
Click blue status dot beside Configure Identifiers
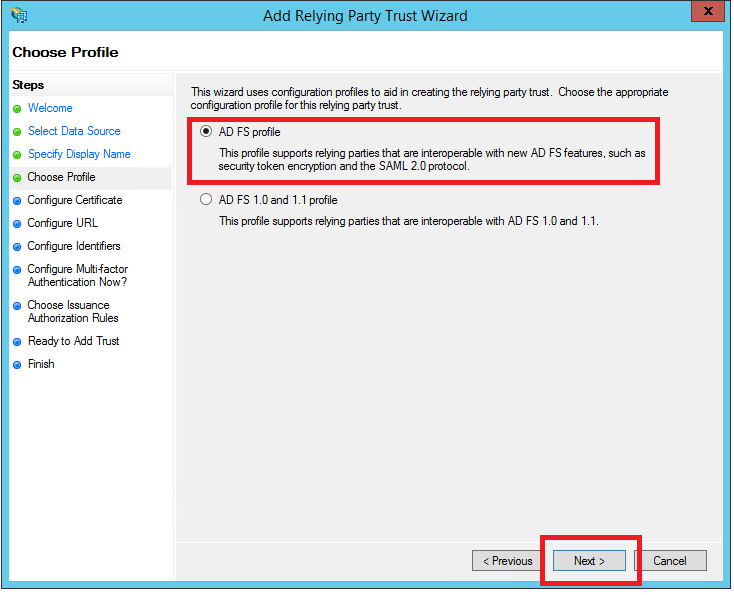pos(17,247)
